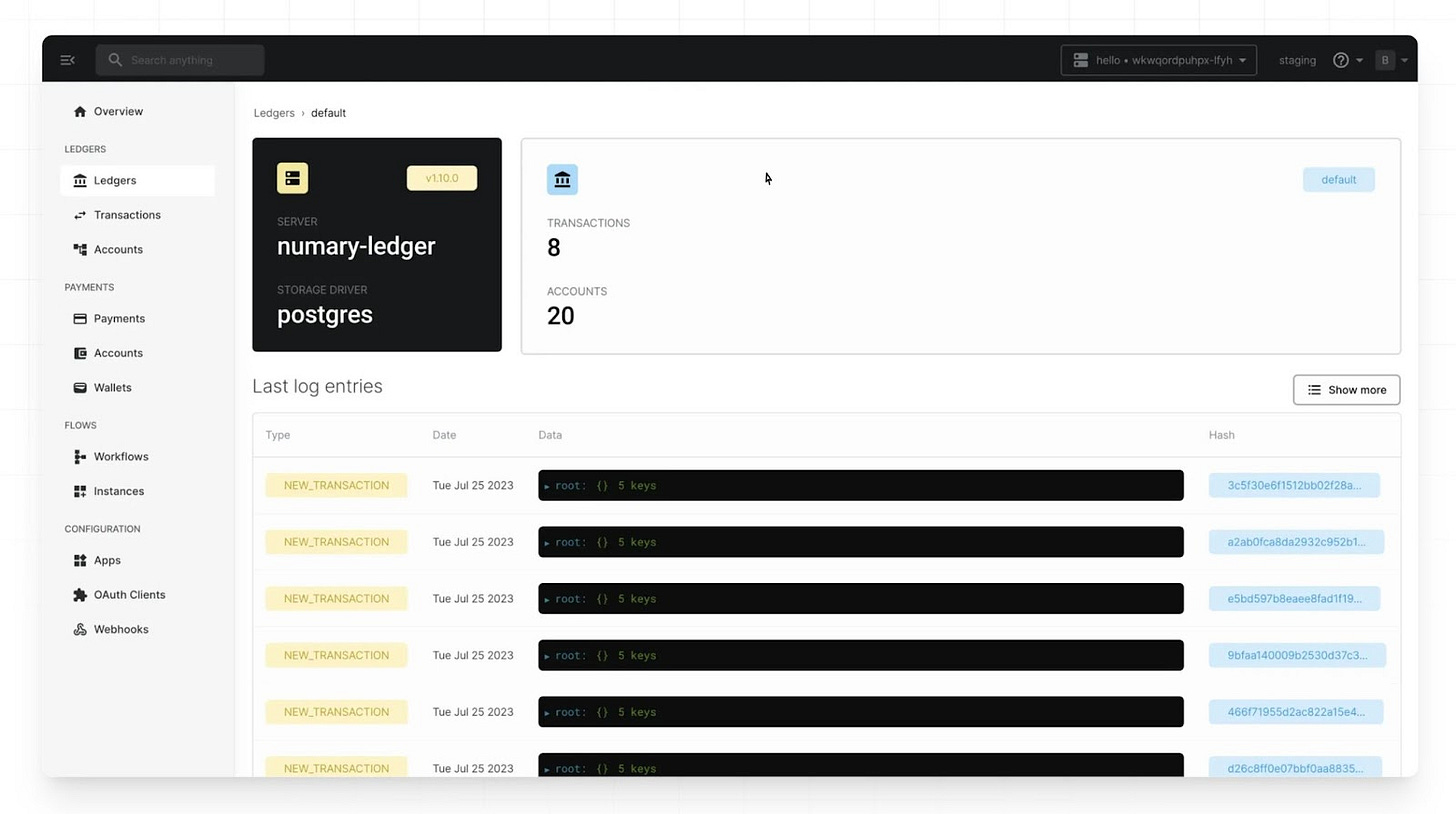Click the Type column header

coord(278,435)
